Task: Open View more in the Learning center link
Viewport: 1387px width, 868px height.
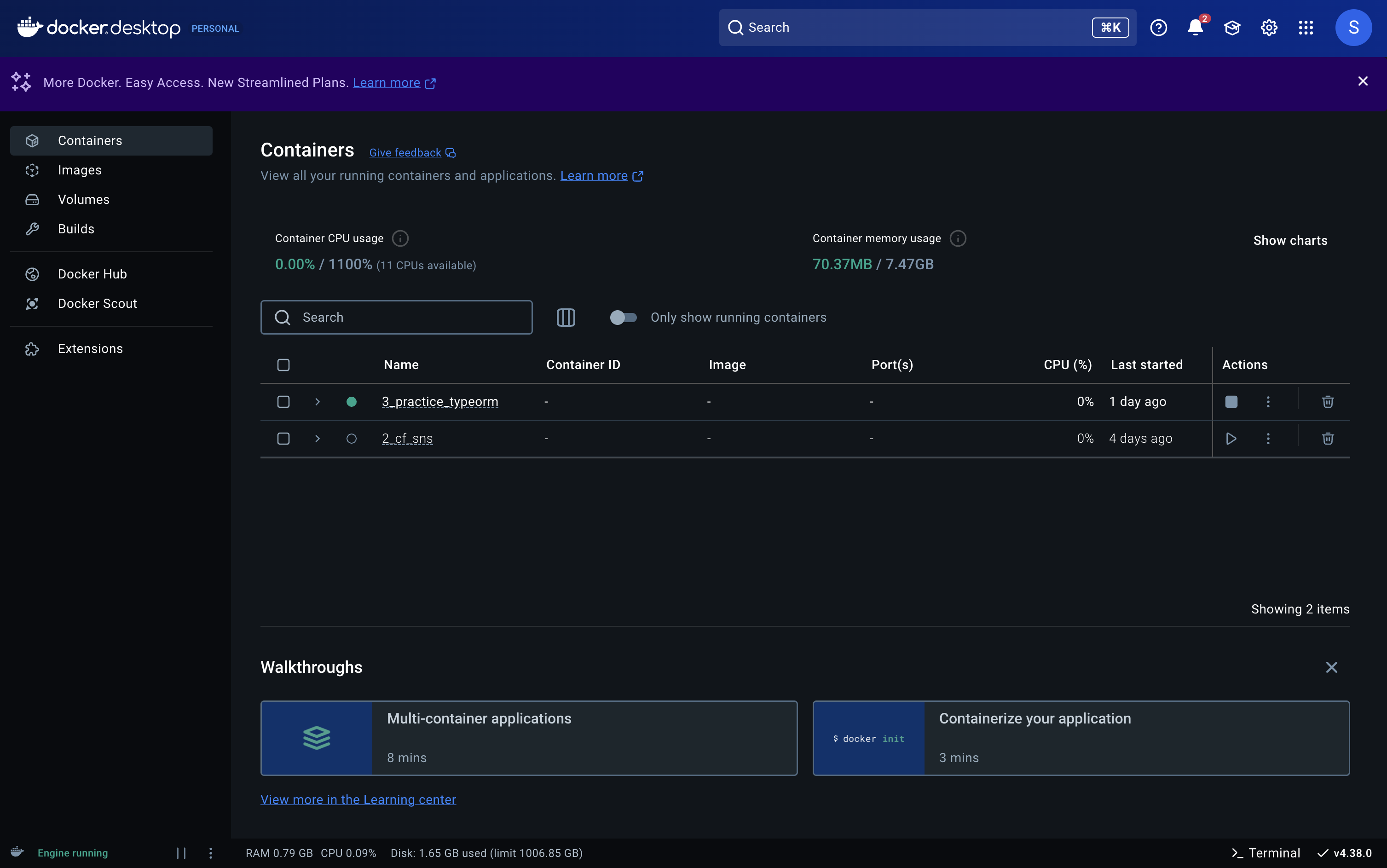Action: click(358, 800)
